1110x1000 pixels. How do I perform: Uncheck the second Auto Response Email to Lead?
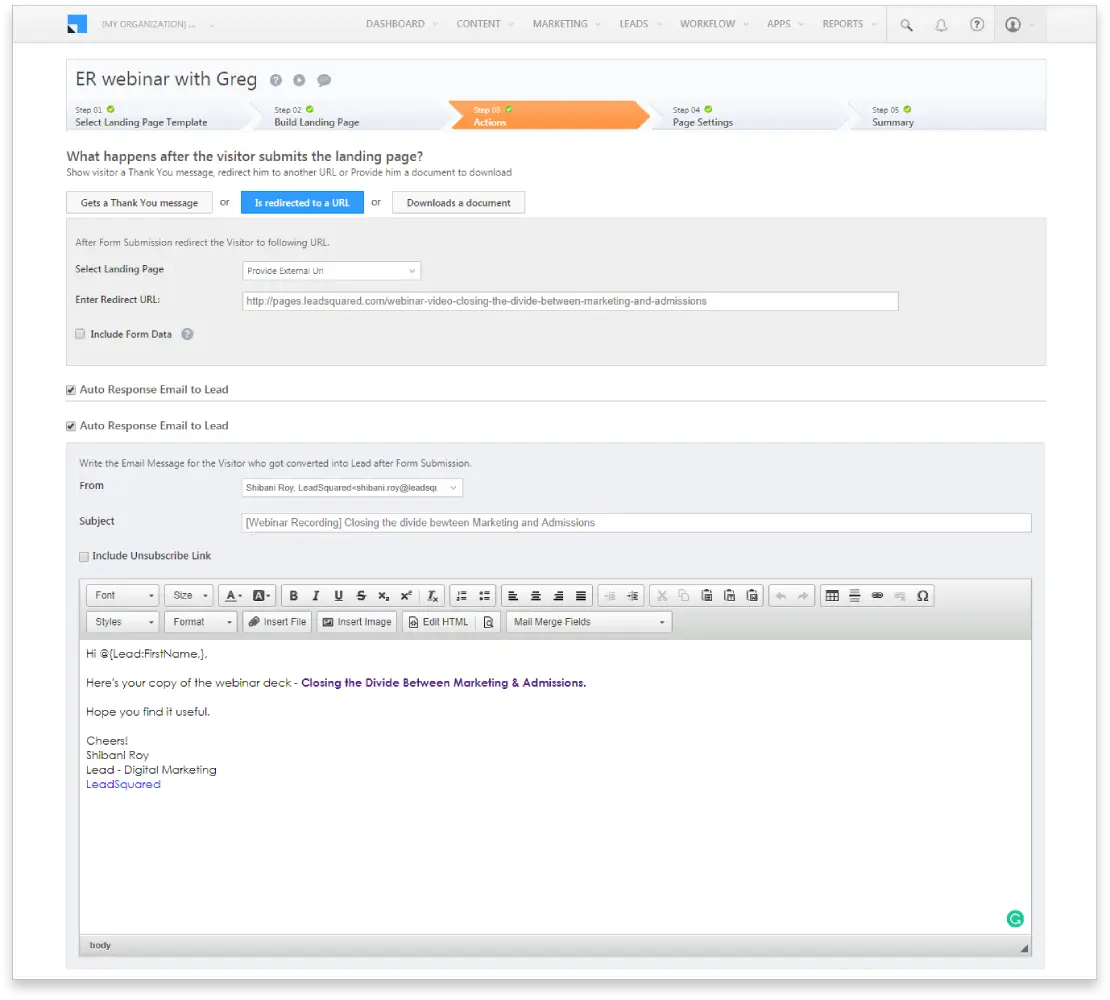[x=71, y=426]
